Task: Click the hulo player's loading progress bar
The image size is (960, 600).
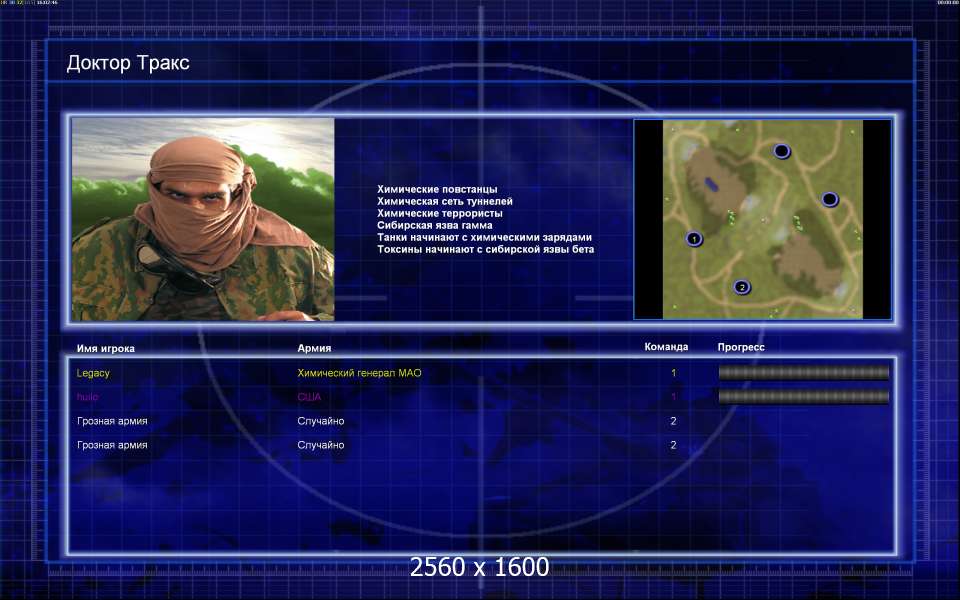Action: [803, 397]
